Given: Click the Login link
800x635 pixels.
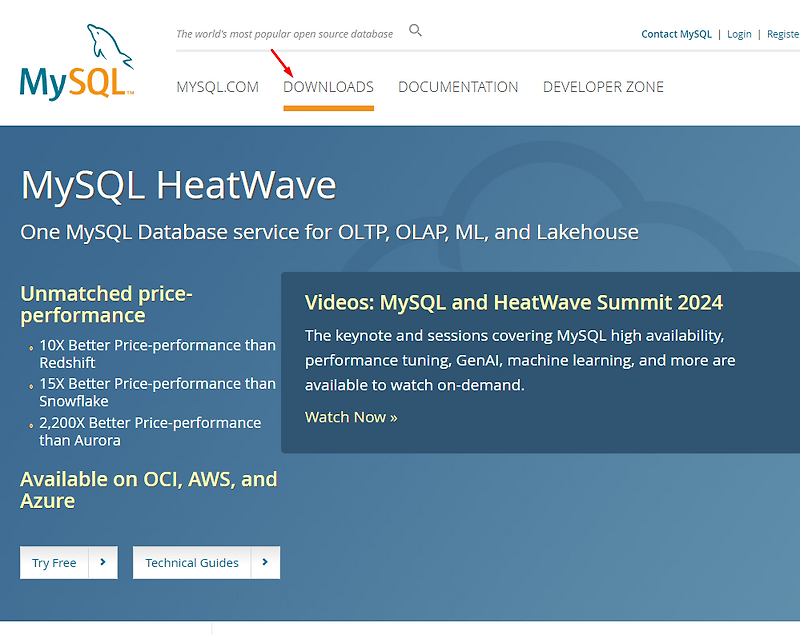Looking at the screenshot, I should [739, 34].
